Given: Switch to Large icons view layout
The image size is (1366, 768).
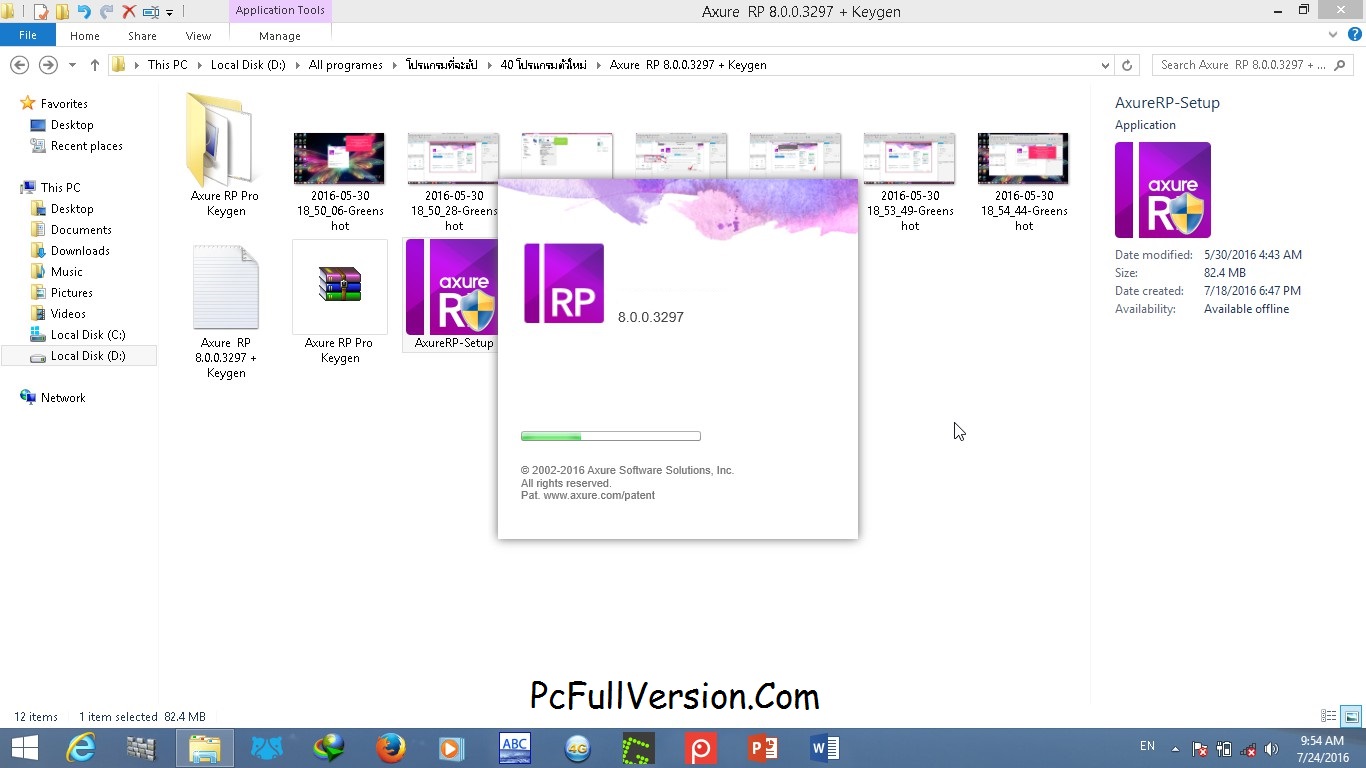Looking at the screenshot, I should pos(1351,717).
